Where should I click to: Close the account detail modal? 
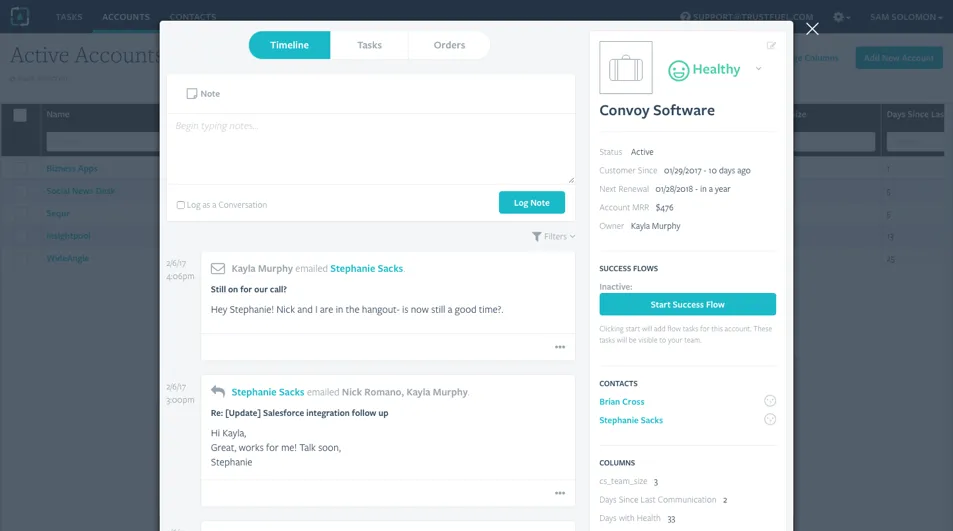pyautogui.click(x=812, y=29)
